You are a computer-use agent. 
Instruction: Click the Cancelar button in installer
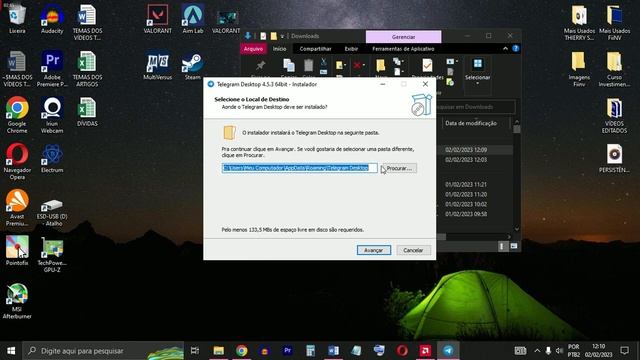coord(413,250)
